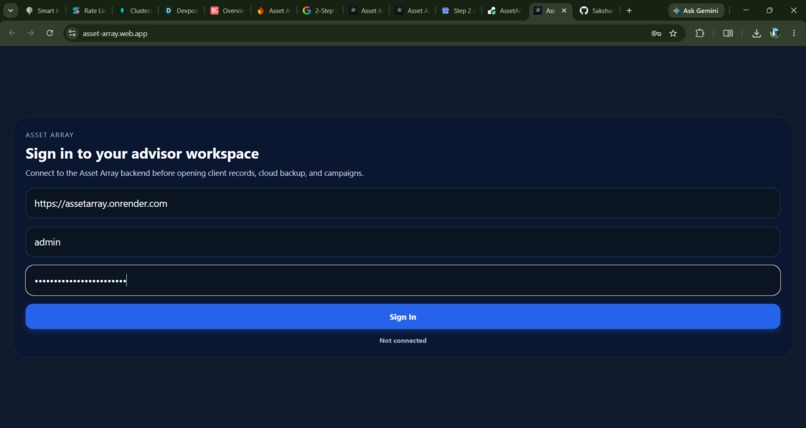
Task: View site information icon in address bar
Action: [72, 33]
